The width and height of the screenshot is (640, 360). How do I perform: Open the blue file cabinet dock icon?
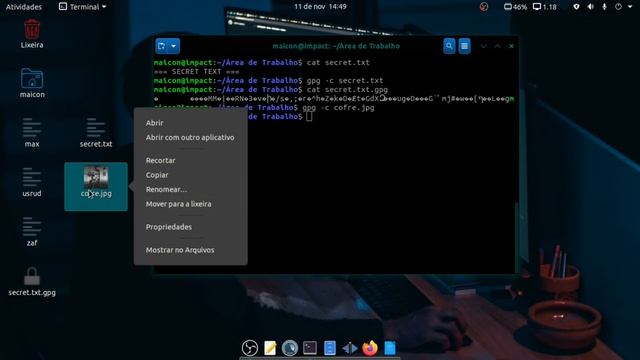click(x=330, y=348)
